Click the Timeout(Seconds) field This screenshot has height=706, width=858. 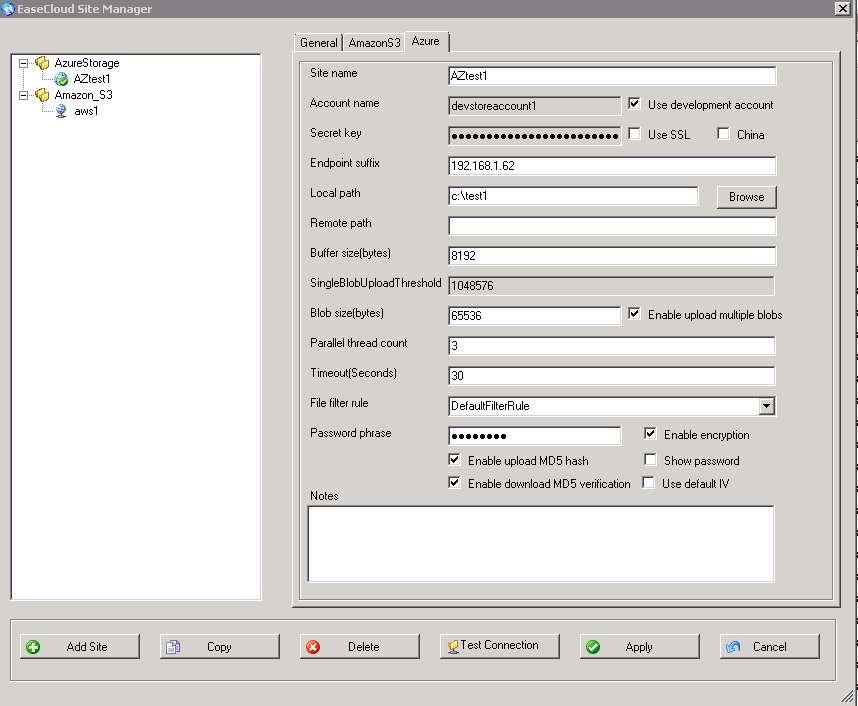pos(611,376)
